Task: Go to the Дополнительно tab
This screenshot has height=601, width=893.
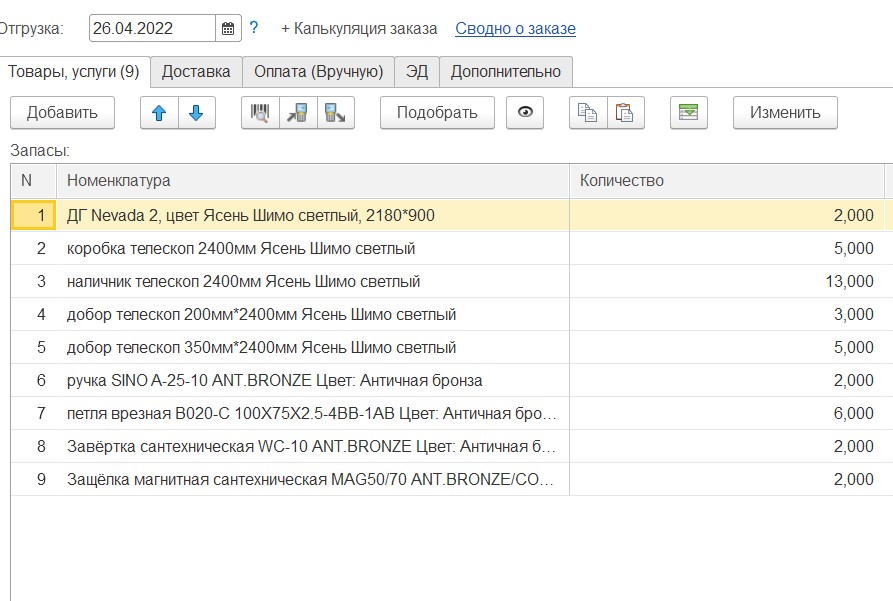Action: 506,71
